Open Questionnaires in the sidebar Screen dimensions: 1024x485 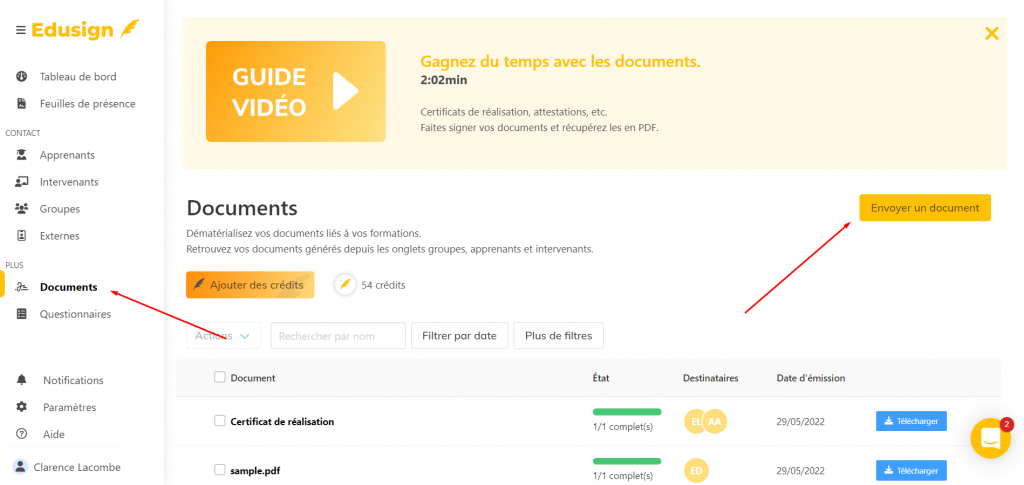pyautogui.click(x=75, y=314)
